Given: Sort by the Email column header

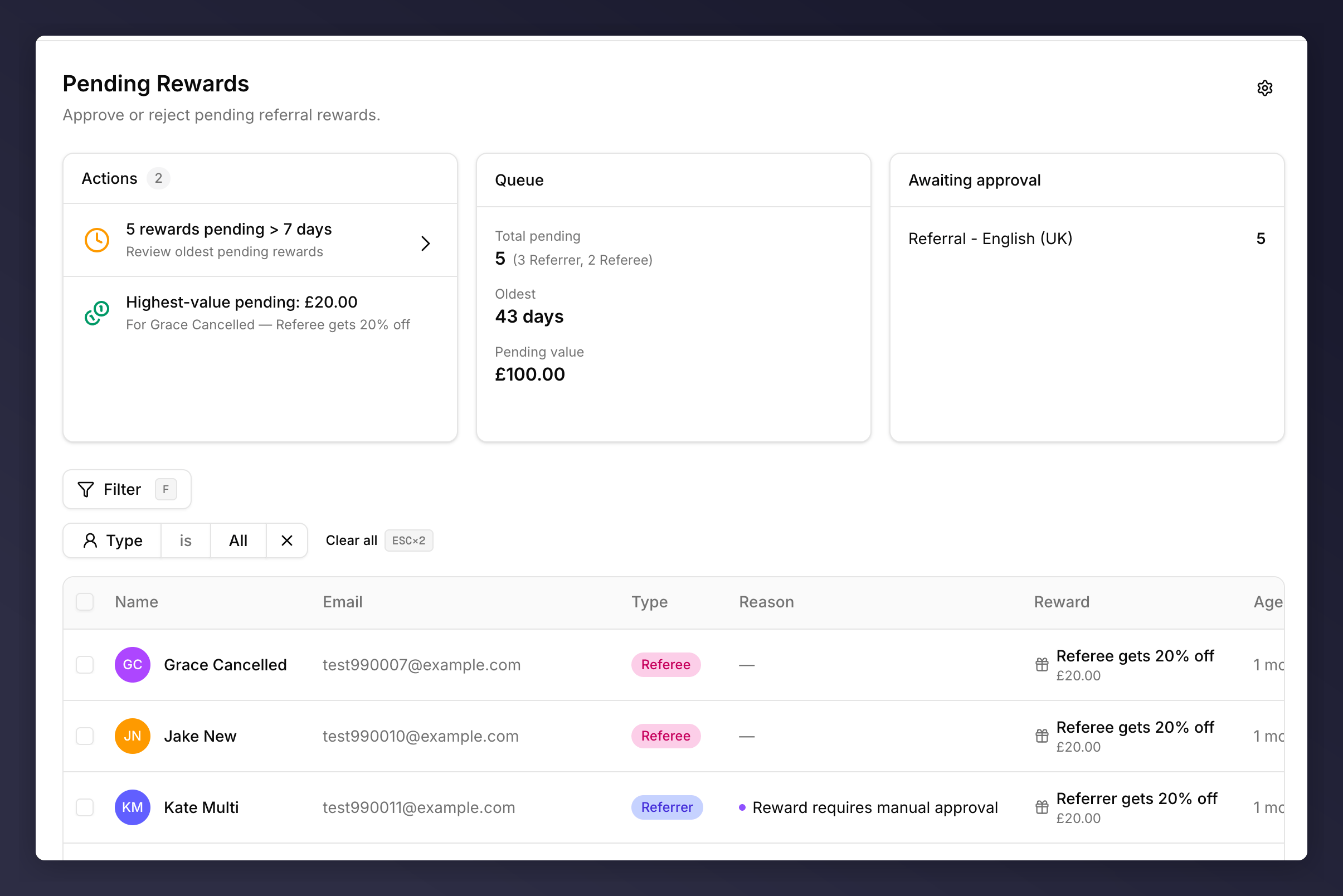Looking at the screenshot, I should pyautogui.click(x=342, y=602).
